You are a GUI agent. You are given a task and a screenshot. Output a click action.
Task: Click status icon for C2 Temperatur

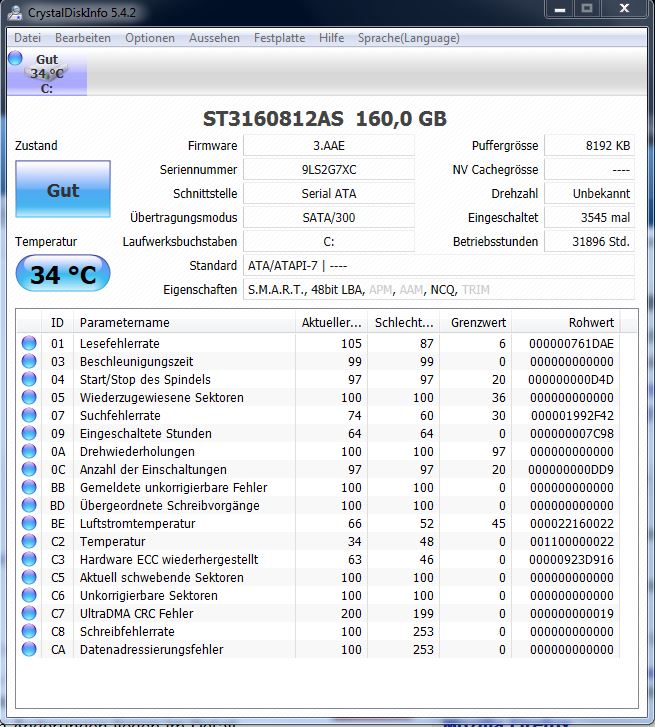click(x=29, y=541)
